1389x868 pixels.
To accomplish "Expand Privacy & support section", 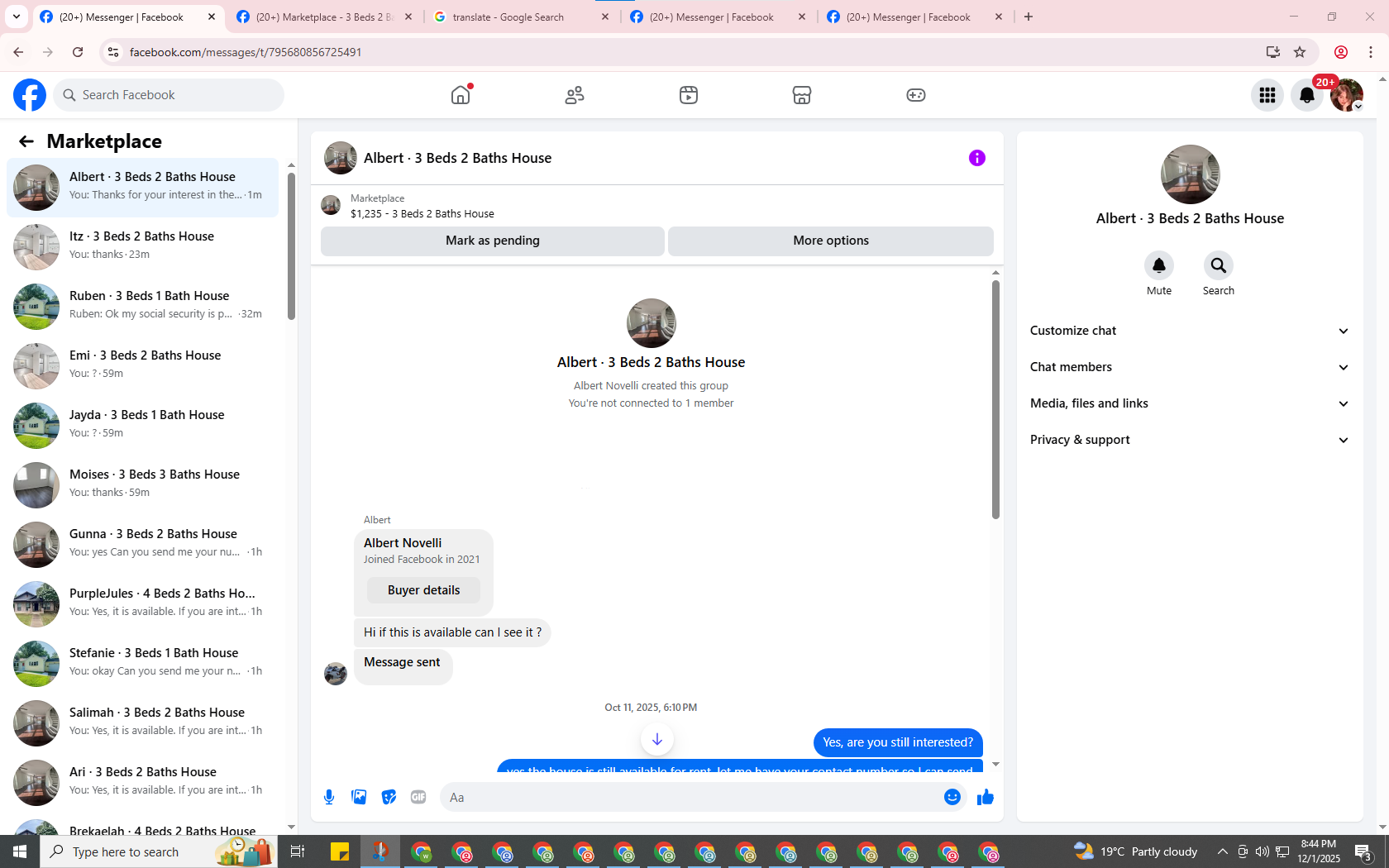I will click(x=1190, y=440).
